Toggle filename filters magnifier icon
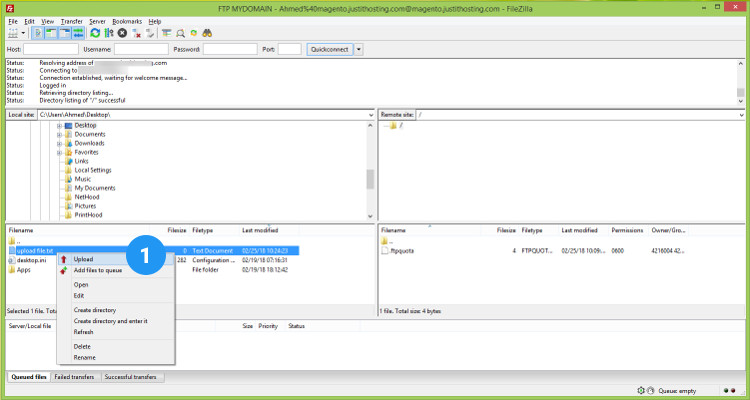750x400 pixels. click(x=180, y=33)
